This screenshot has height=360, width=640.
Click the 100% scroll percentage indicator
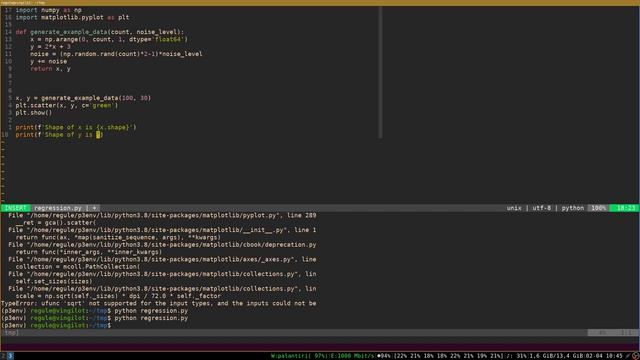(598, 208)
